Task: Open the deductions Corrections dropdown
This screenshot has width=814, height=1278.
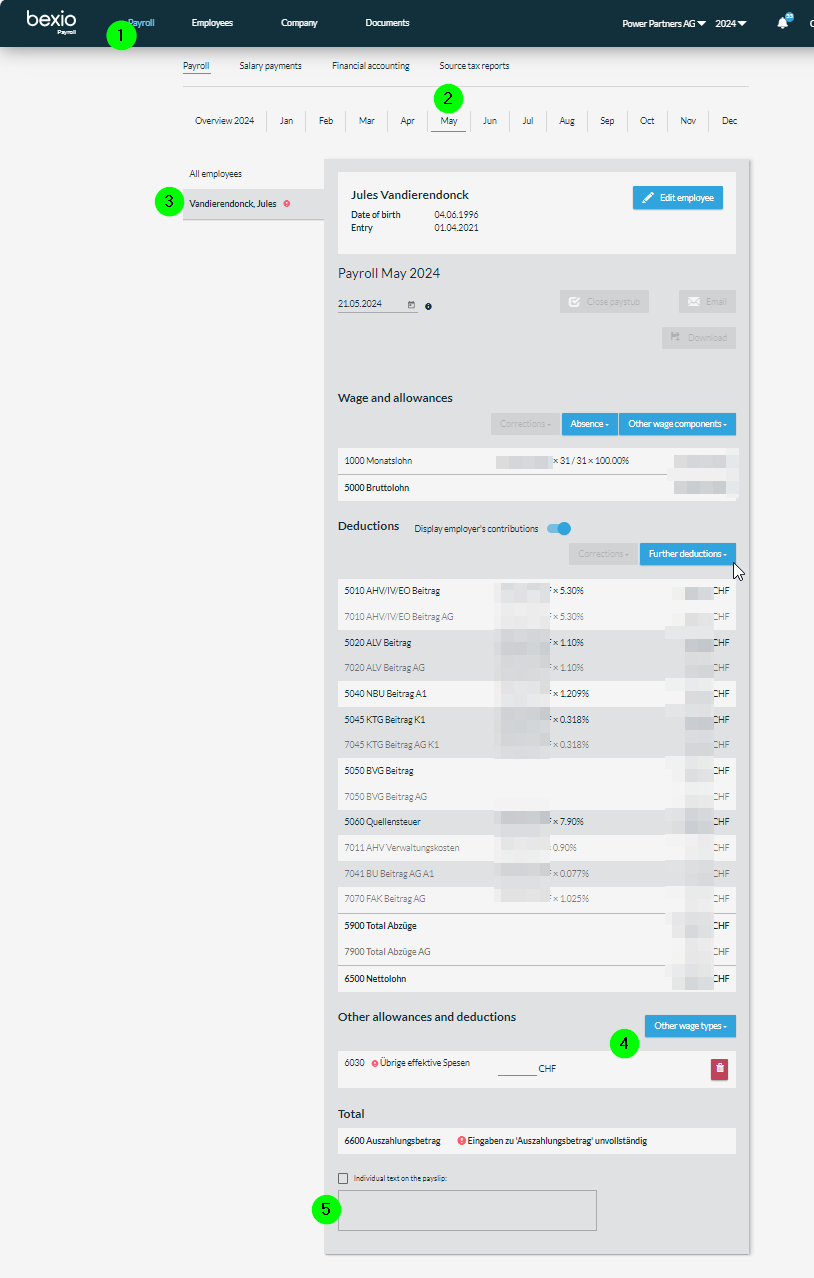Action: point(604,553)
